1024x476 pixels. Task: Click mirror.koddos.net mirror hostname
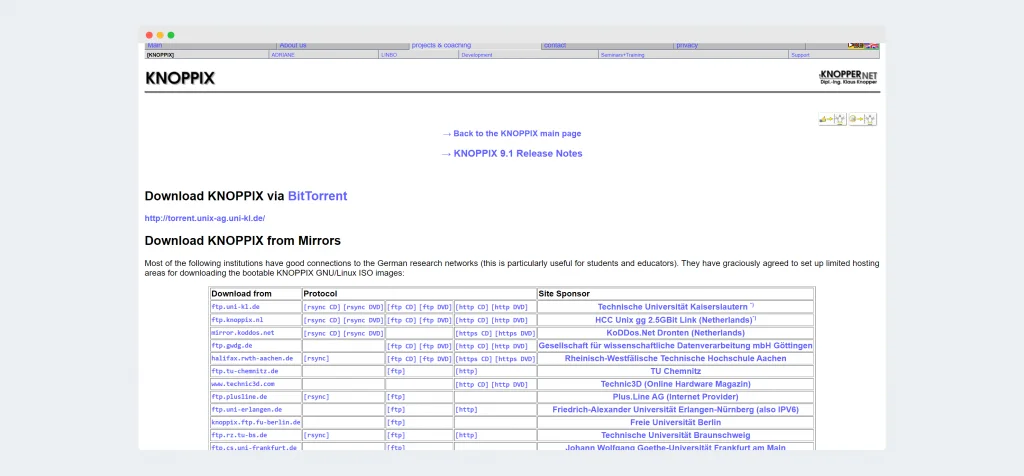tap(243, 332)
